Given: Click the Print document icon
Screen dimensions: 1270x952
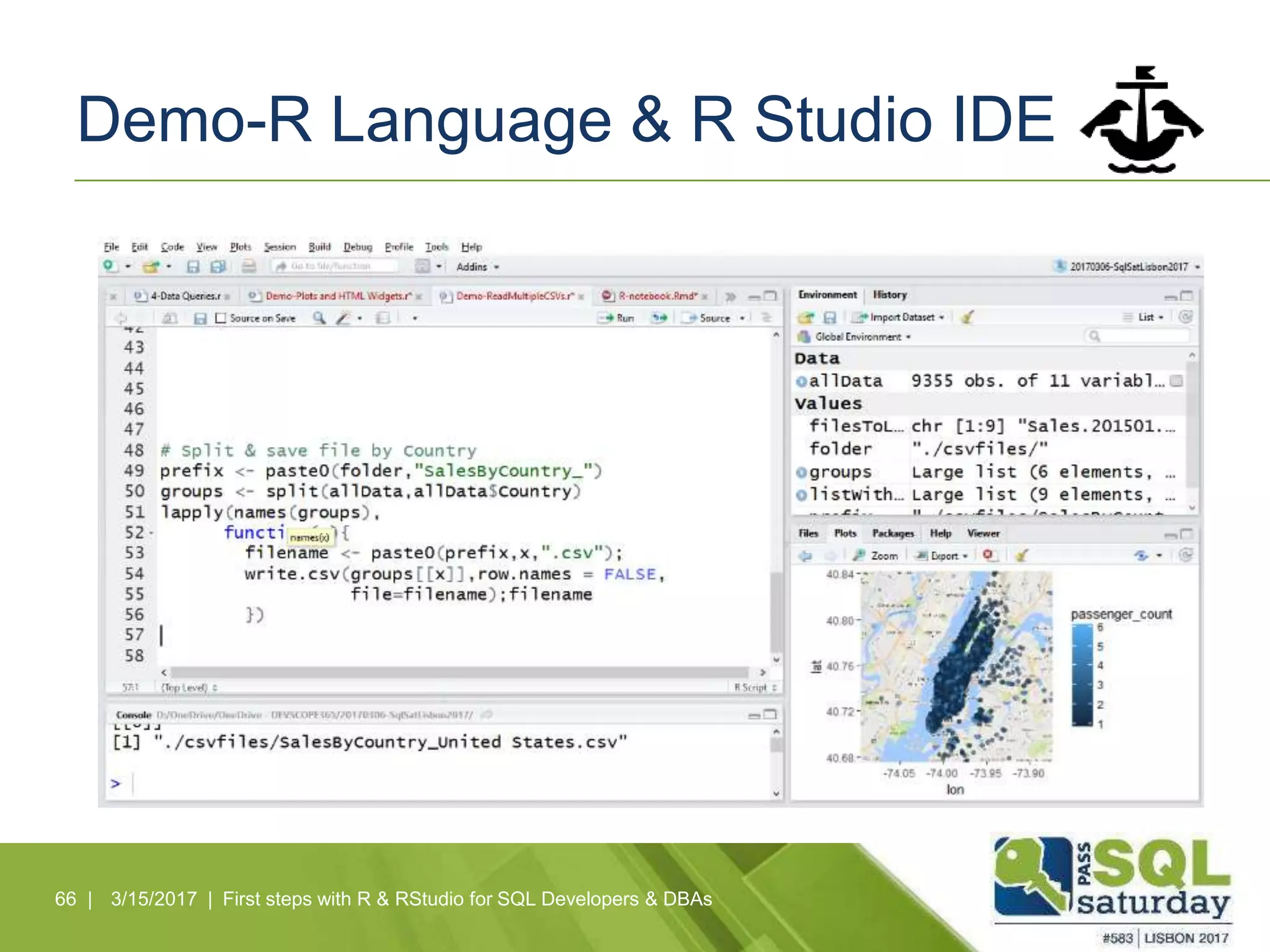Looking at the screenshot, I should tap(249, 267).
